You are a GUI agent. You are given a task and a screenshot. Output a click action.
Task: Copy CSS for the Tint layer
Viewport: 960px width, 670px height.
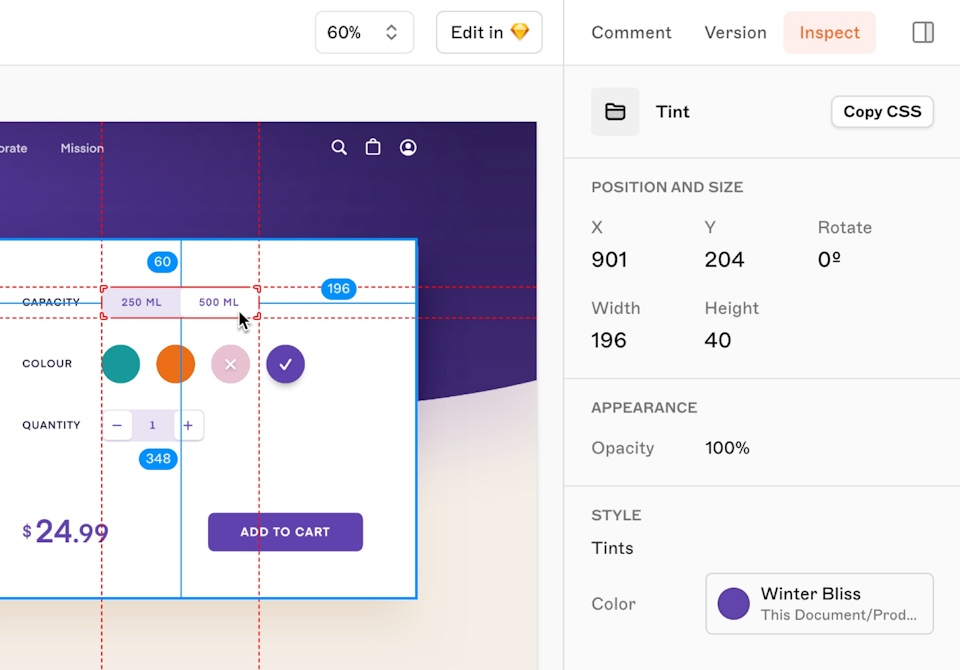pos(882,111)
